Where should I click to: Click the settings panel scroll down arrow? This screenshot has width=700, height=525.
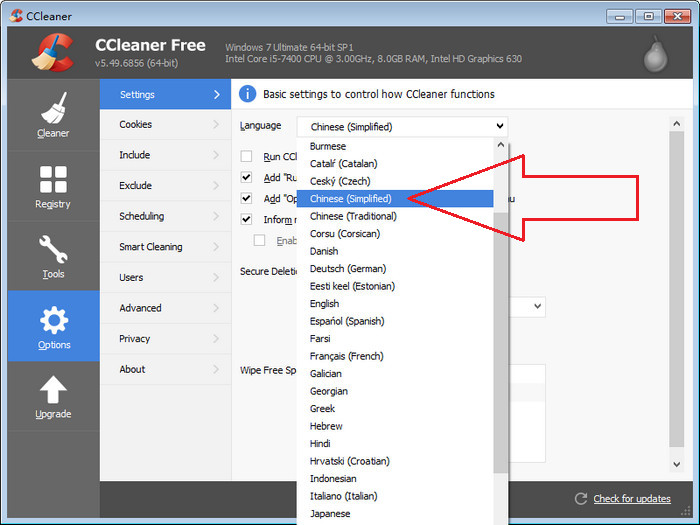(677, 464)
